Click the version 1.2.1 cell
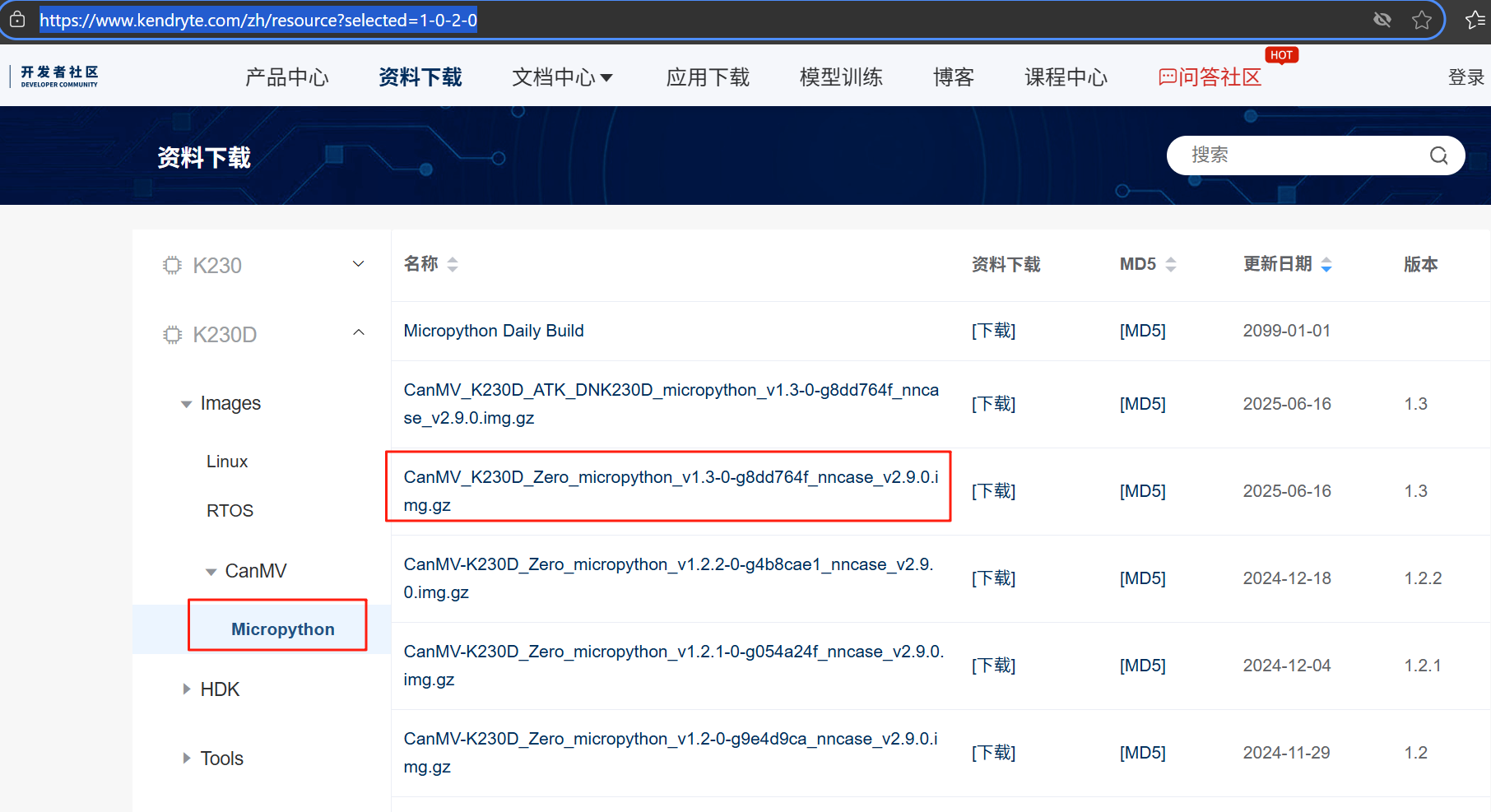Screen dimensions: 1491x812 [x=1423, y=666]
